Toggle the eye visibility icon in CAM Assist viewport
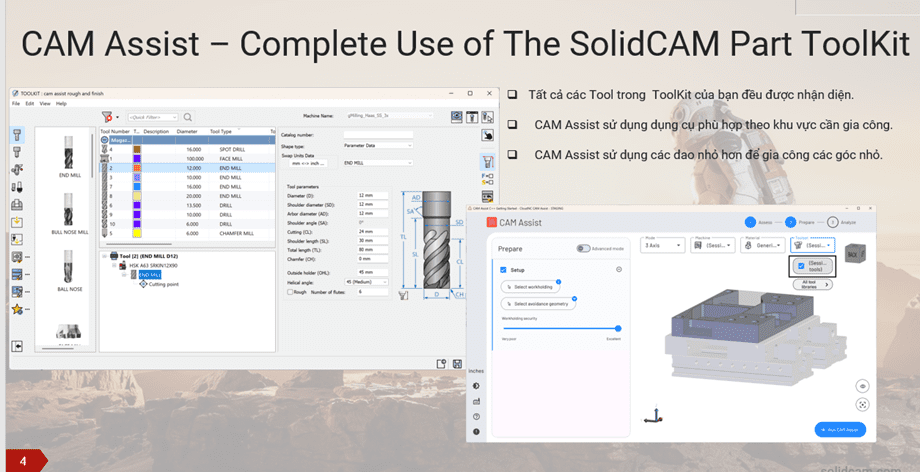This screenshot has height=472, width=920. (x=862, y=386)
